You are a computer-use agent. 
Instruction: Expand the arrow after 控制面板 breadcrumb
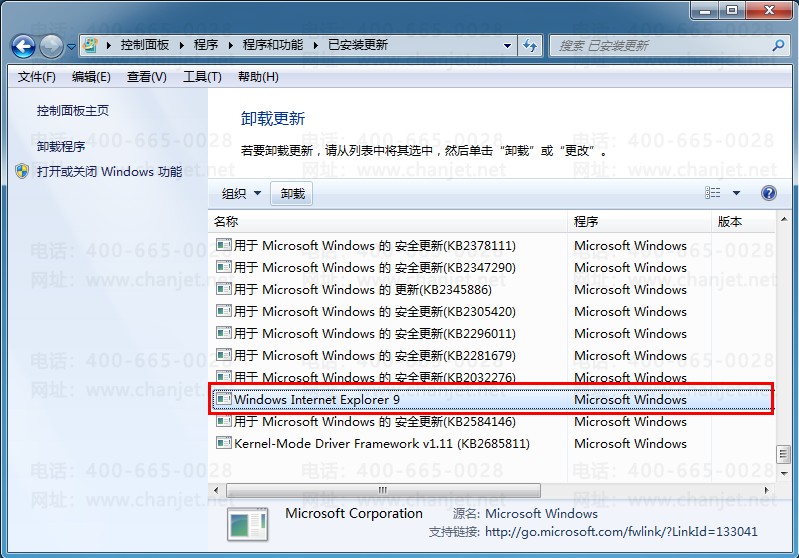(x=182, y=45)
